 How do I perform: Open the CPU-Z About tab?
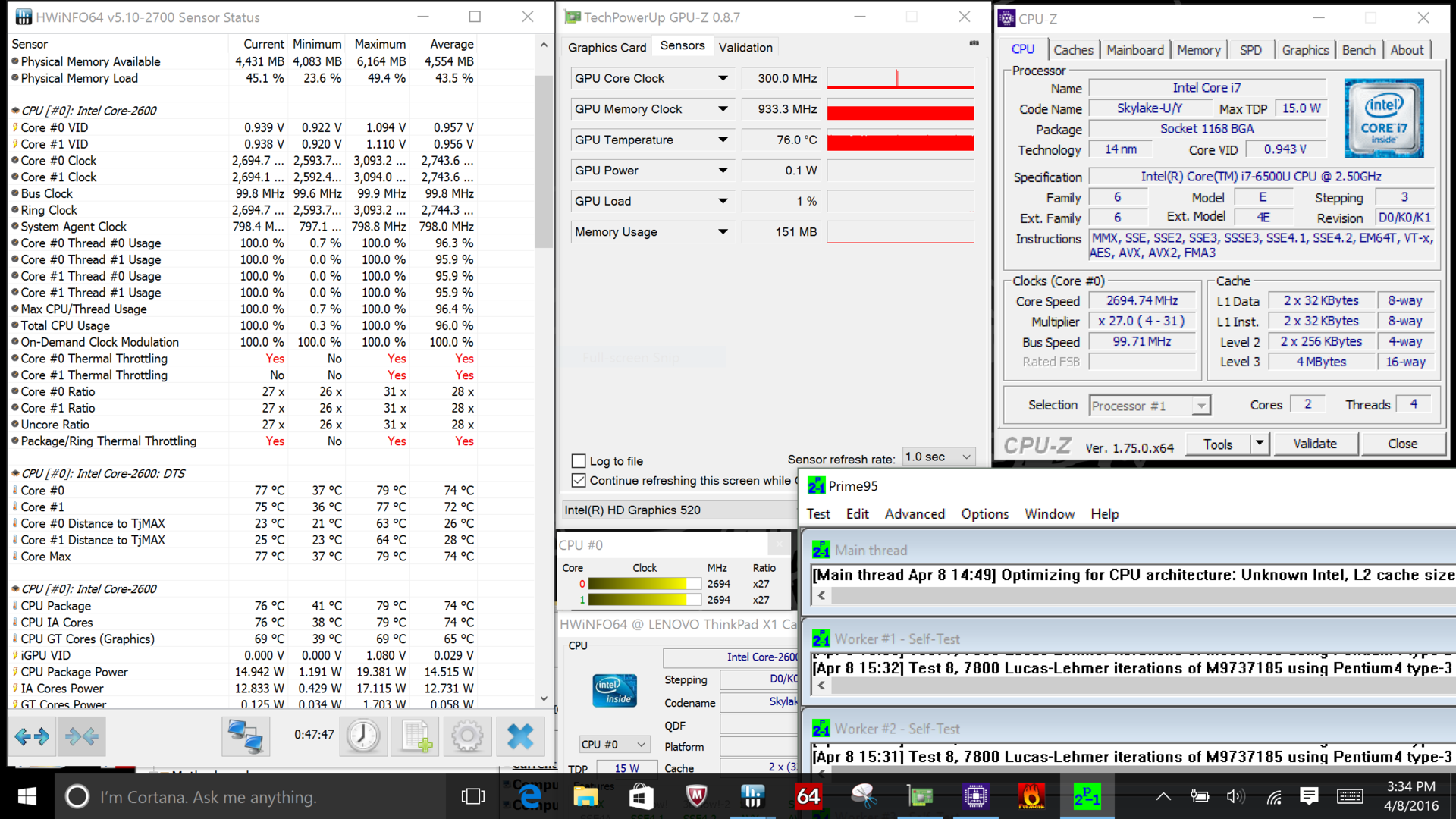(1407, 50)
